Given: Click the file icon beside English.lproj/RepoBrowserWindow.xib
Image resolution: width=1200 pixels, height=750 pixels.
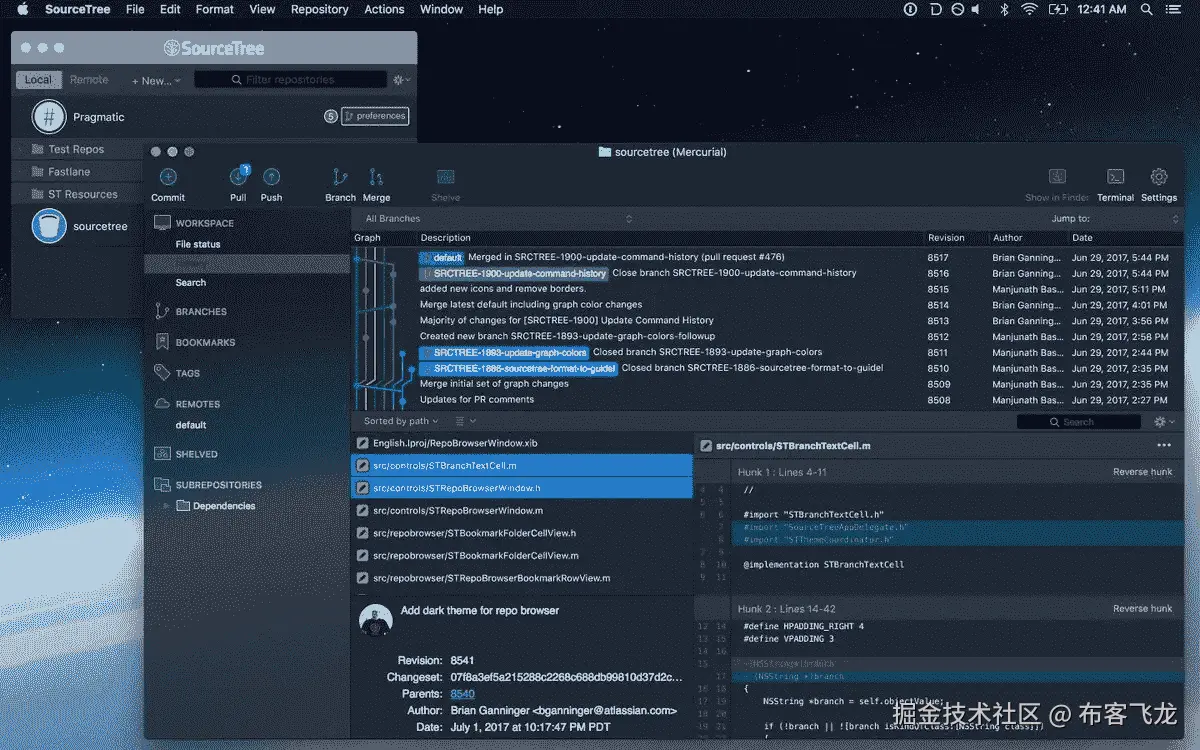Looking at the screenshot, I should tap(364, 443).
